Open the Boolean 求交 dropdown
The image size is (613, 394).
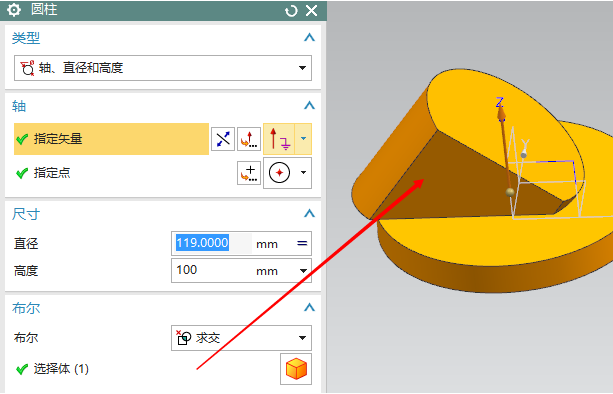coord(241,338)
